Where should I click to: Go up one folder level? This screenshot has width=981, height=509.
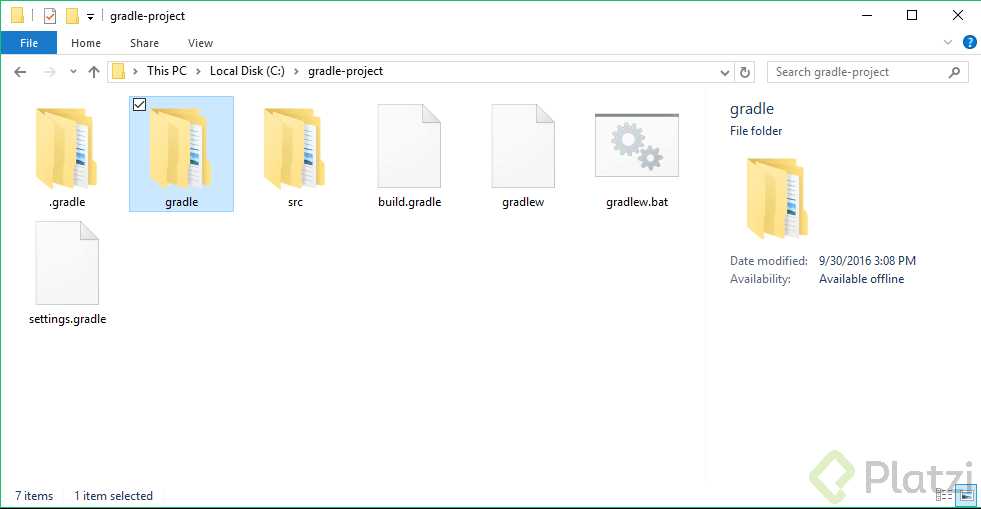(x=94, y=72)
